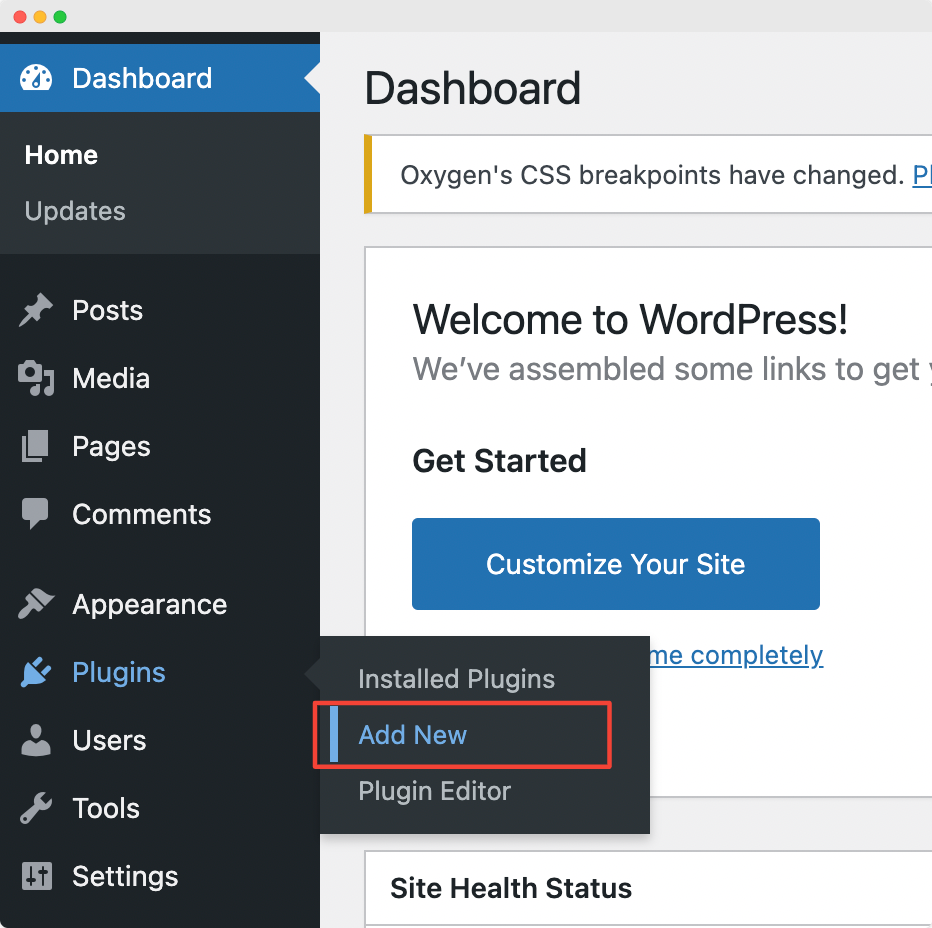Image resolution: width=932 pixels, height=928 pixels.
Task: Open Plugin Editor from the flyout
Action: click(x=434, y=791)
